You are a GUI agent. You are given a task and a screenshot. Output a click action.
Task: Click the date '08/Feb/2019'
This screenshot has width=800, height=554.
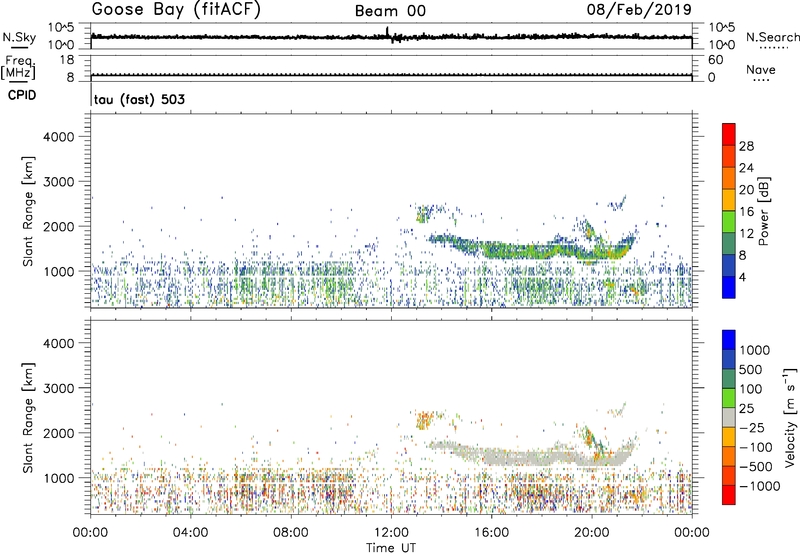tap(639, 9)
